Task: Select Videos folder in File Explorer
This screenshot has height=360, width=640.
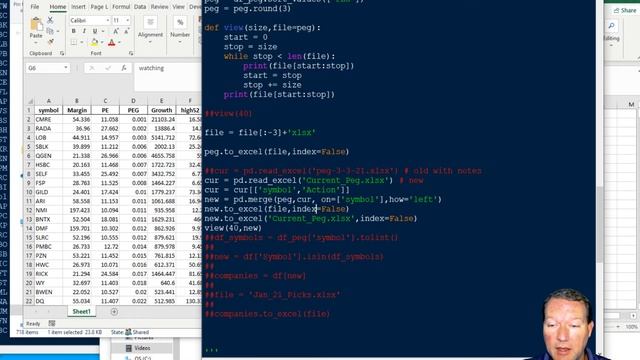Action: pyautogui.click(x=142, y=348)
